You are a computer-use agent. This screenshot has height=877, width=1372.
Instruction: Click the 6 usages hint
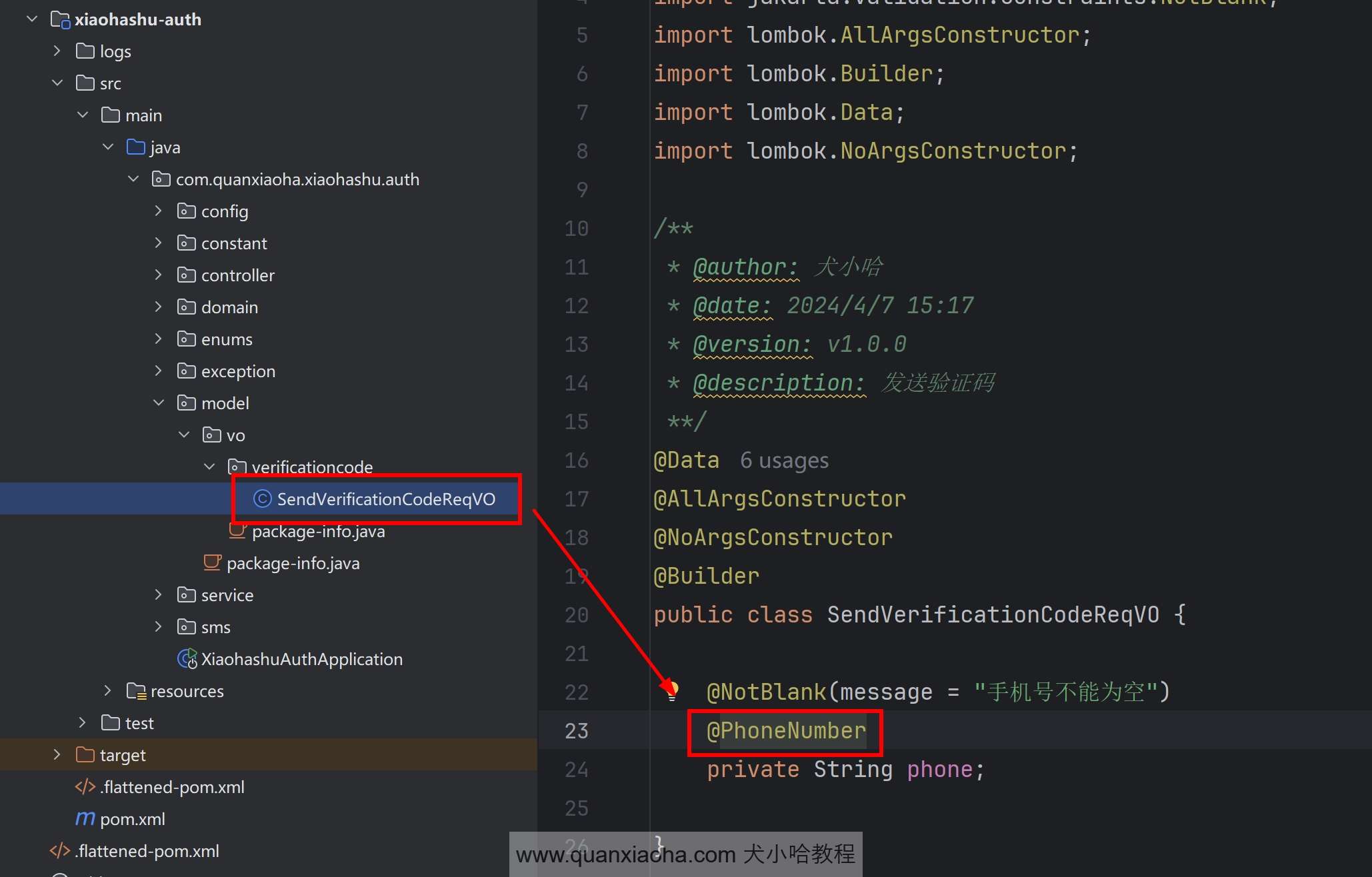(x=784, y=460)
